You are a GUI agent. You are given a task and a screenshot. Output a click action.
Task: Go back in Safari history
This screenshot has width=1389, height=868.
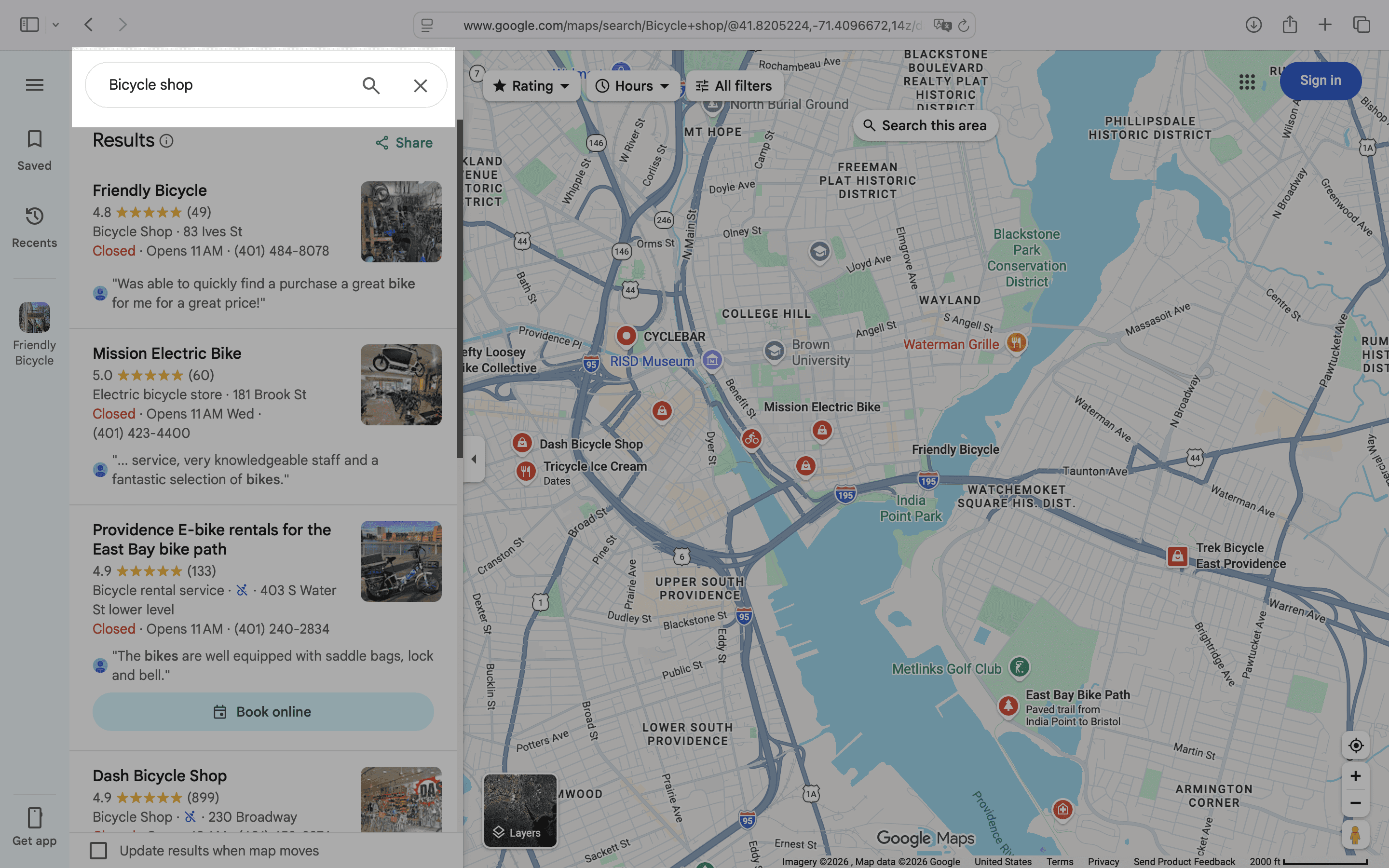pyautogui.click(x=88, y=25)
